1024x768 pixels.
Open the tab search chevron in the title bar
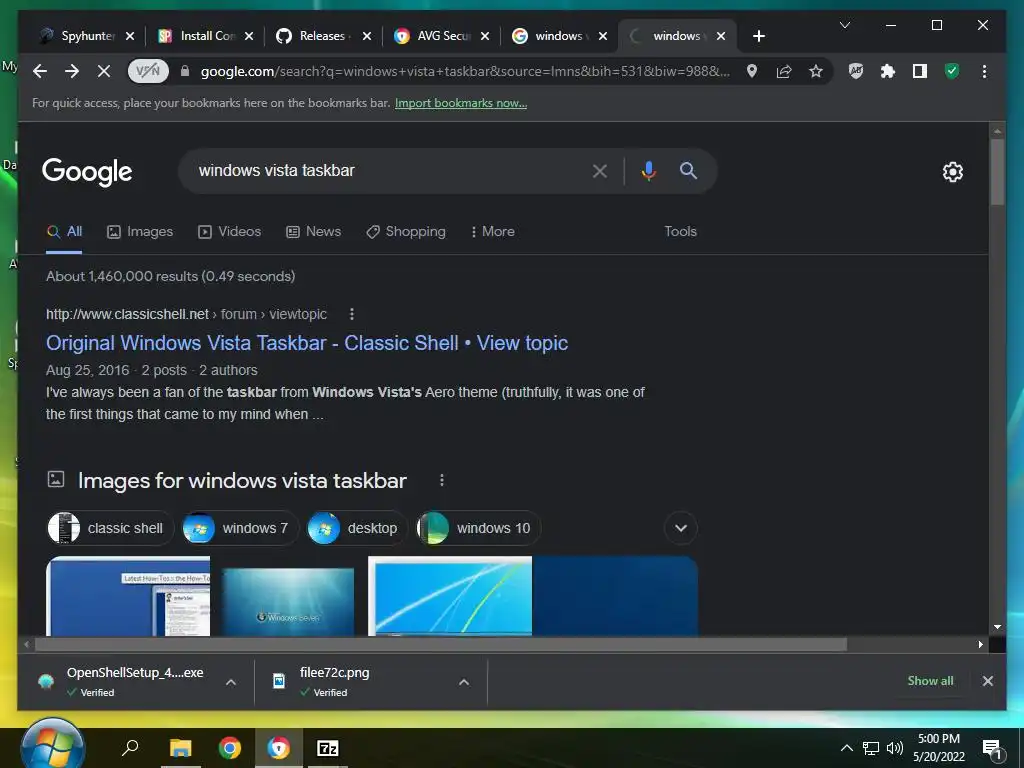tap(844, 25)
